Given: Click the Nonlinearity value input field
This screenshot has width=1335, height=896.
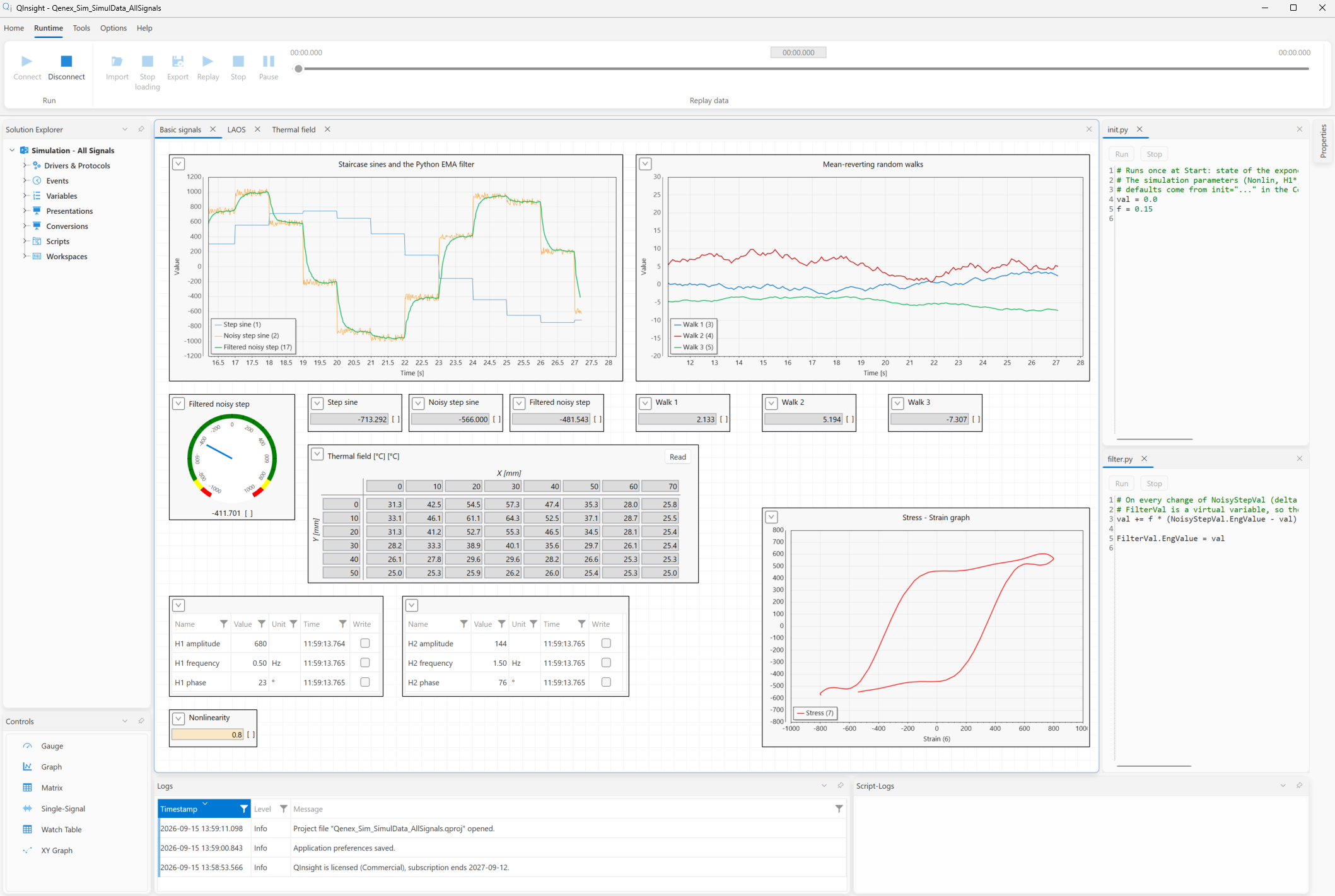Looking at the screenshot, I should point(207,735).
